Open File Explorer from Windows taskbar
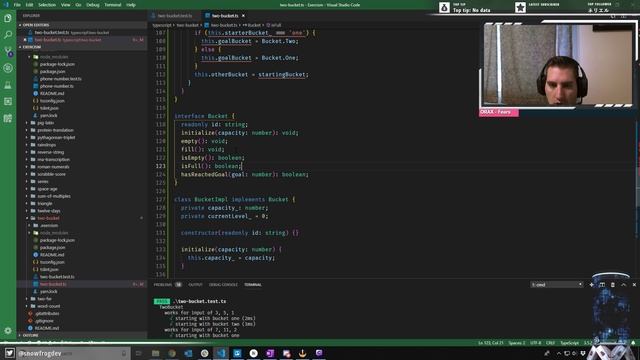Image resolution: width=640 pixels, height=360 pixels. tap(156, 353)
